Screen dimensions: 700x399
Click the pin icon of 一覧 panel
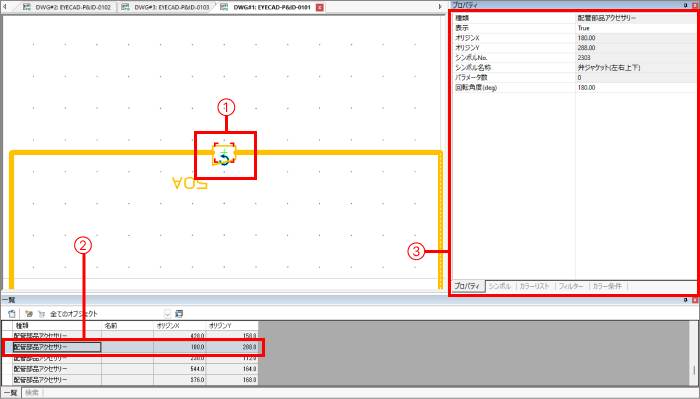(686, 300)
